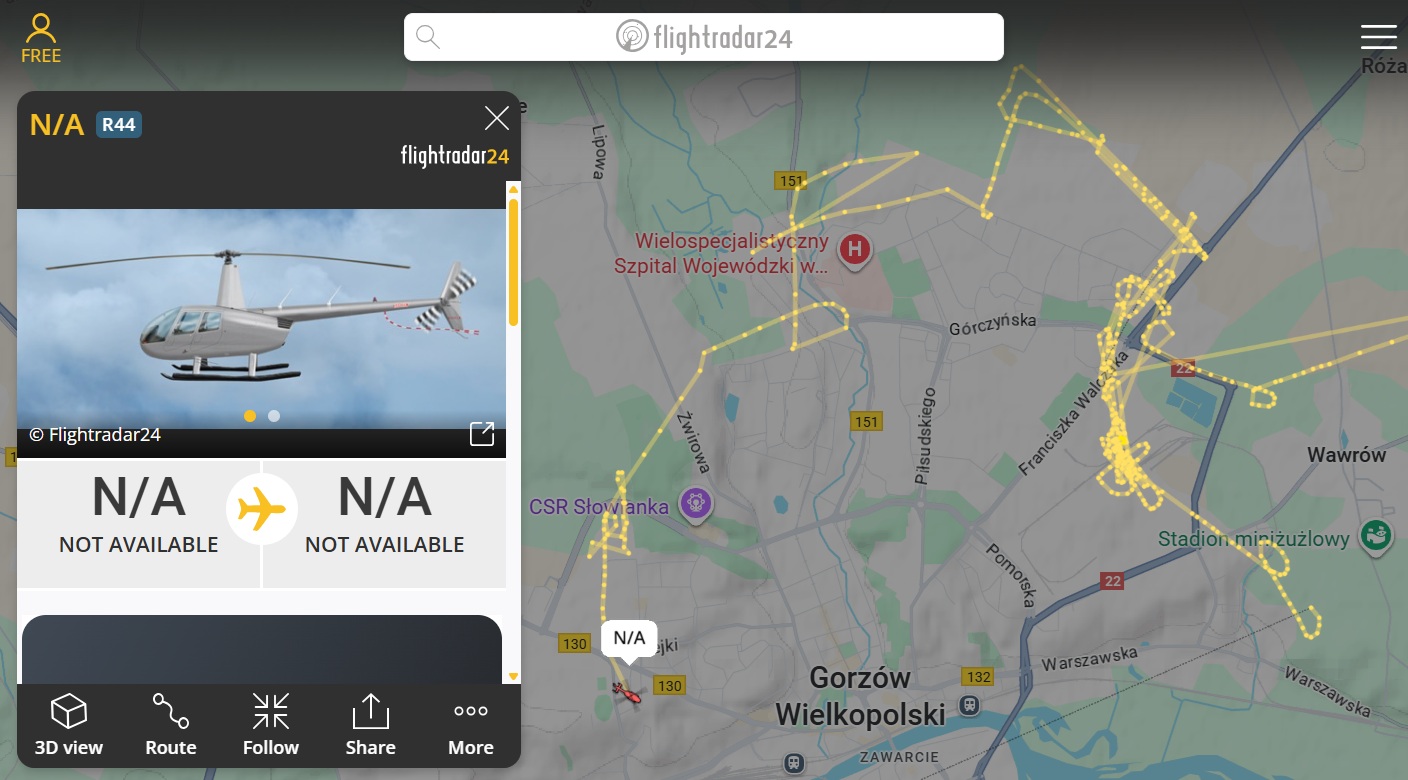Open the FREE user account icon

[x=41, y=39]
